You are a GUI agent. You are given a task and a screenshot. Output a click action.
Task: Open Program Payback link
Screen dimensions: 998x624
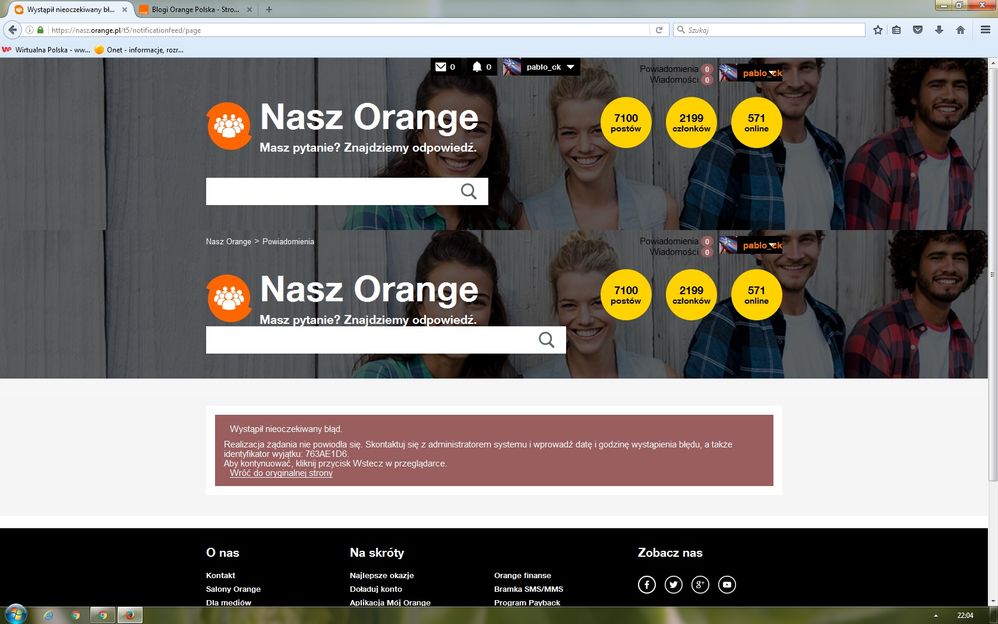coord(526,602)
